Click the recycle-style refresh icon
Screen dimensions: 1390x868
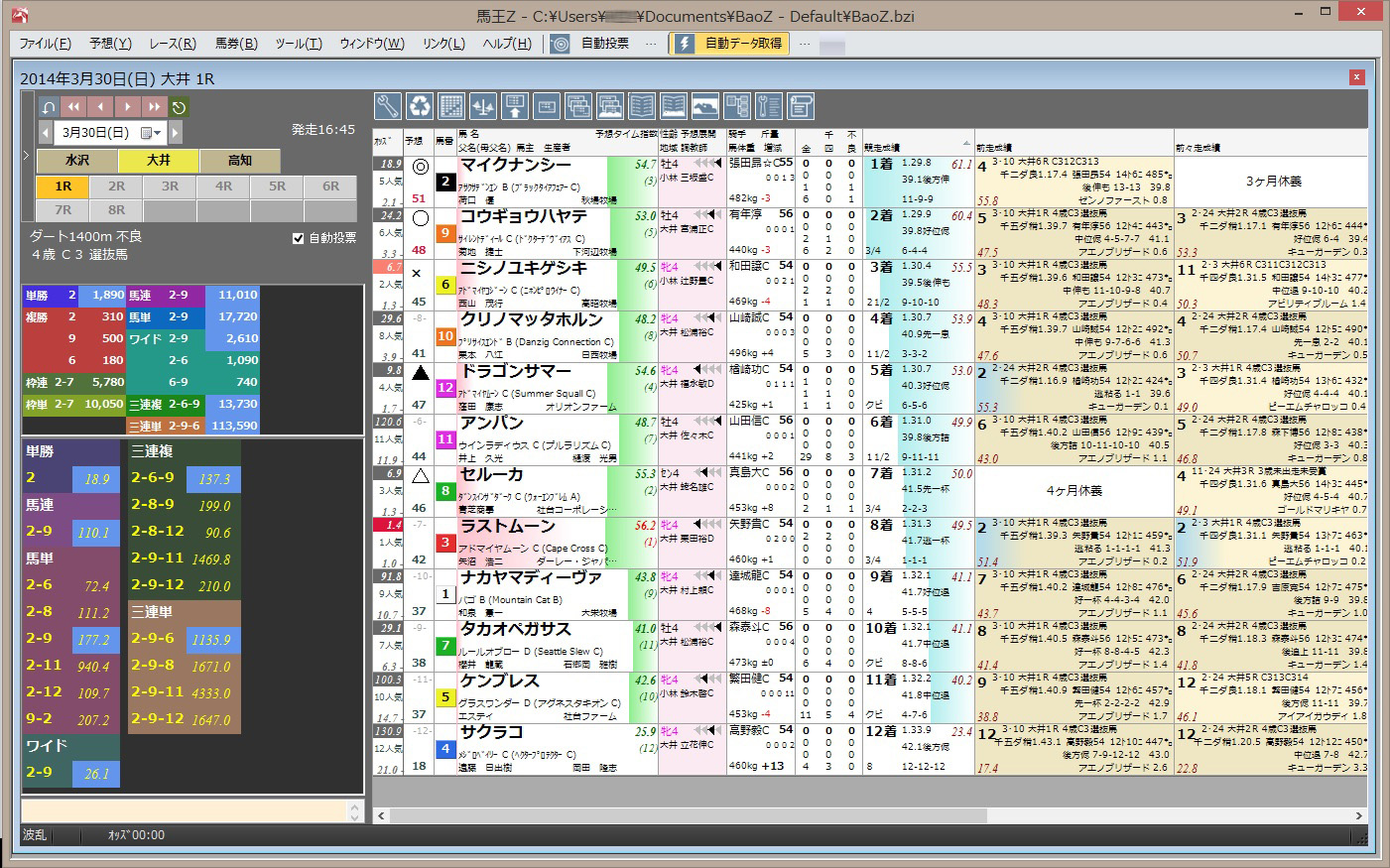click(421, 106)
